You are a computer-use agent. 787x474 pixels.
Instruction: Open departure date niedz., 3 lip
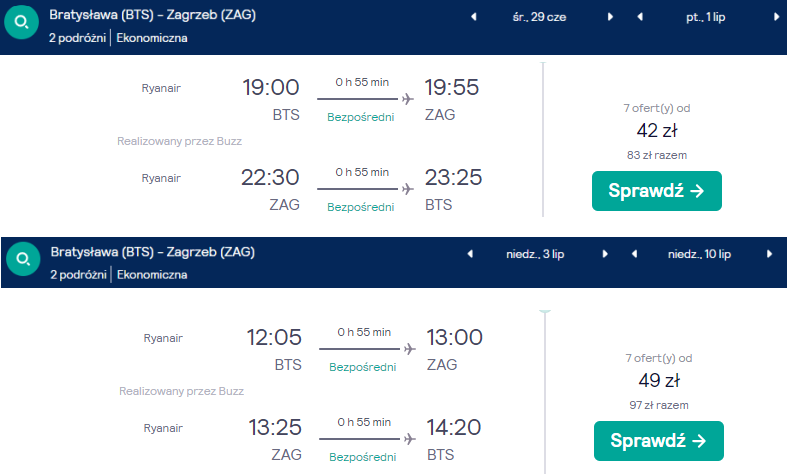point(535,254)
